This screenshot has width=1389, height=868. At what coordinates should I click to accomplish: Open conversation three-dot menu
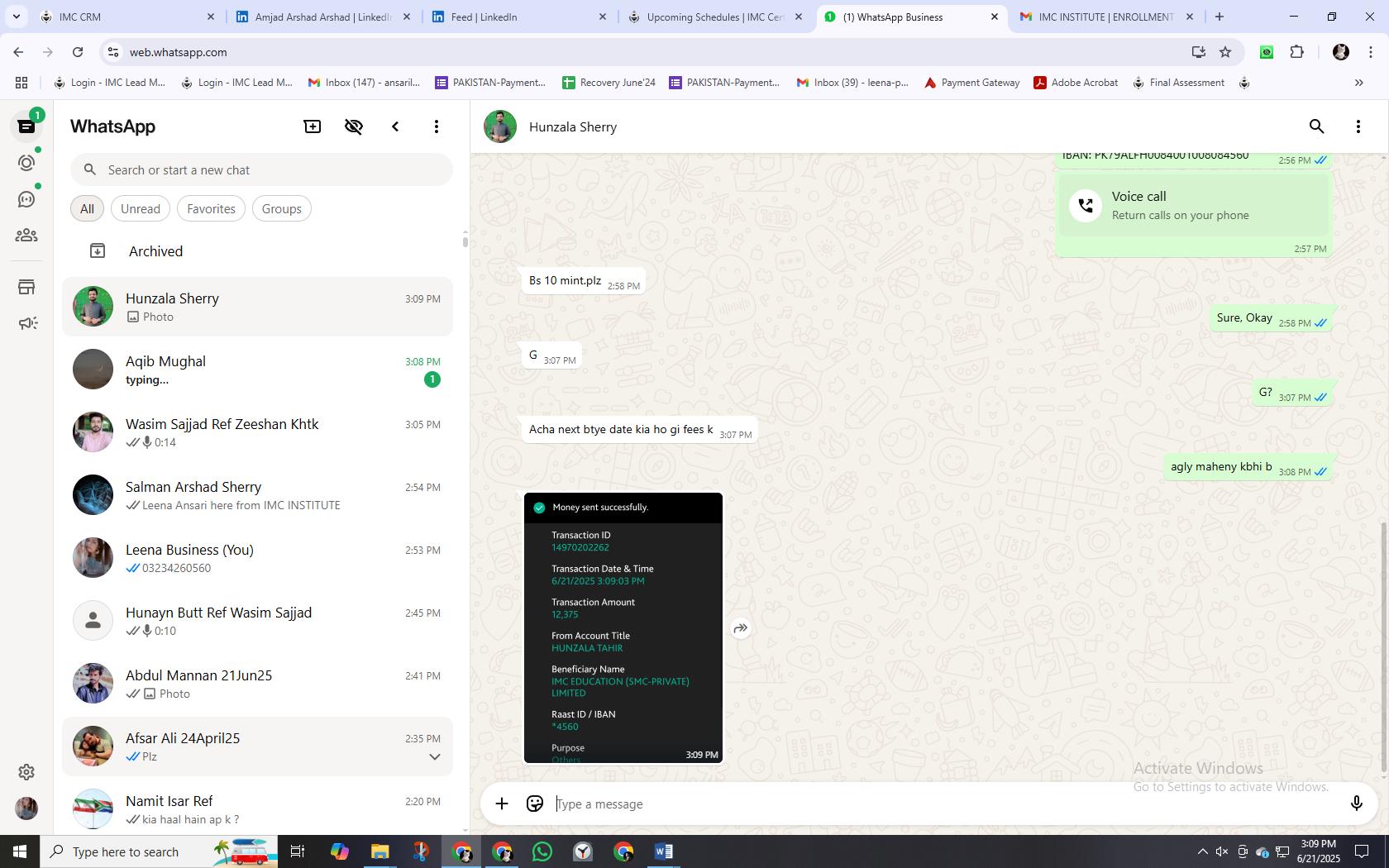pos(1358,126)
